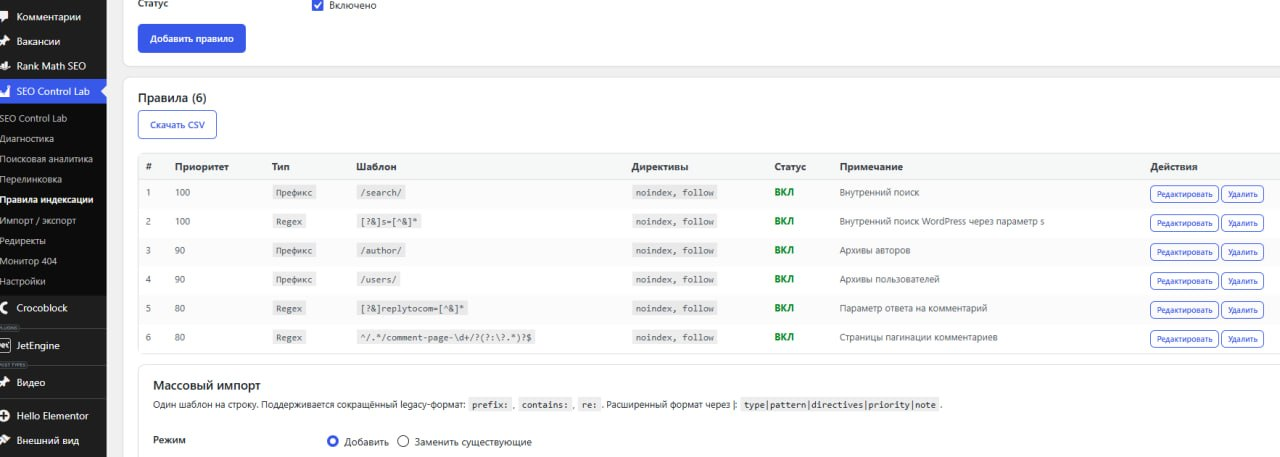
Task: Click the Внутренний поиск note text
Action: (879, 192)
